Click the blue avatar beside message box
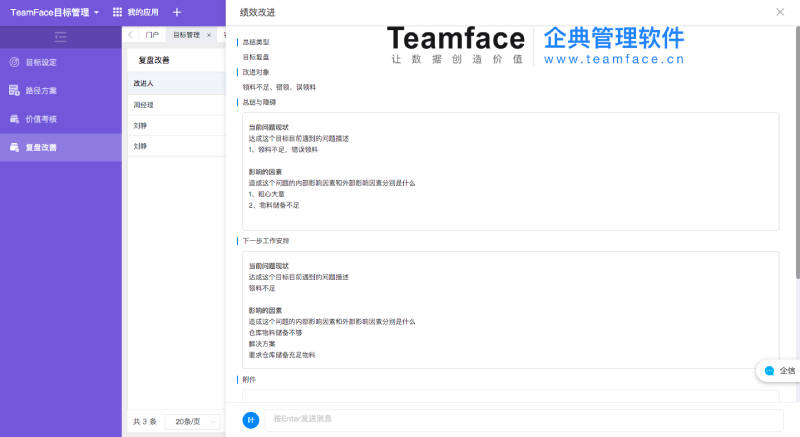 pos(251,420)
